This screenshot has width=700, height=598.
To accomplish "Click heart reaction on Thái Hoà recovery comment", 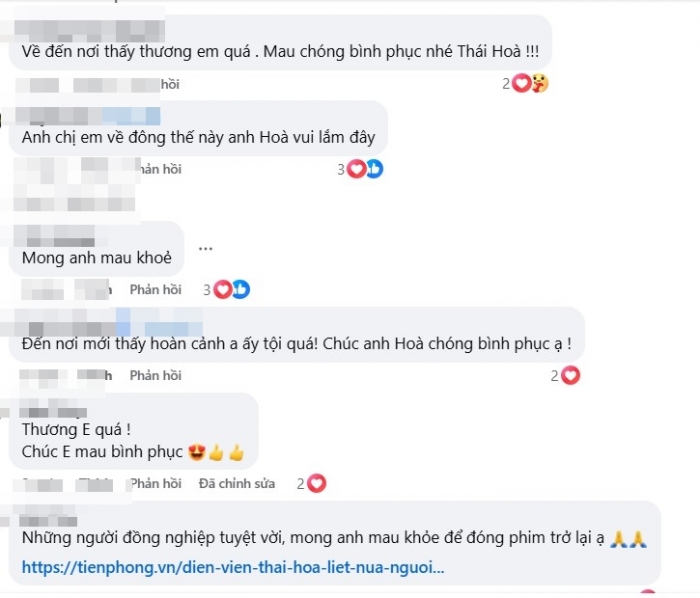I will coord(521,83).
